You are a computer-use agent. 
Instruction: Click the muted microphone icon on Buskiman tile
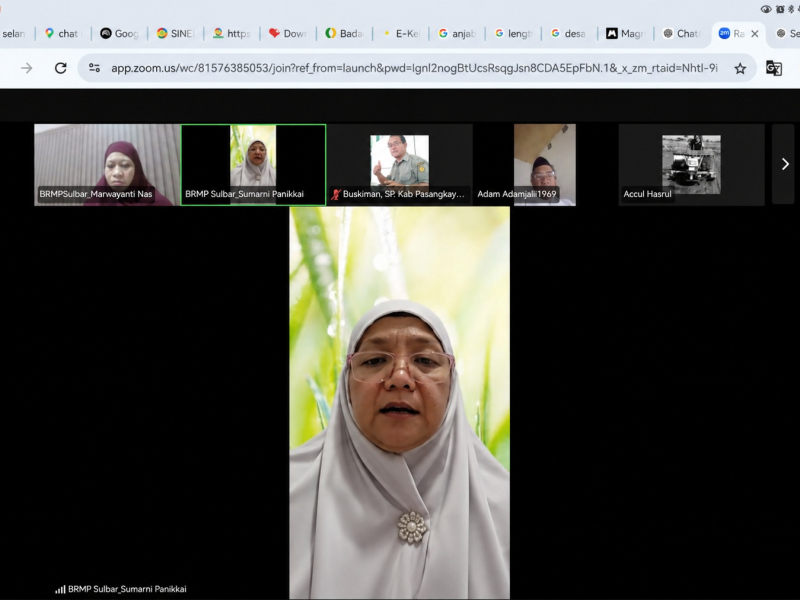tap(336, 194)
